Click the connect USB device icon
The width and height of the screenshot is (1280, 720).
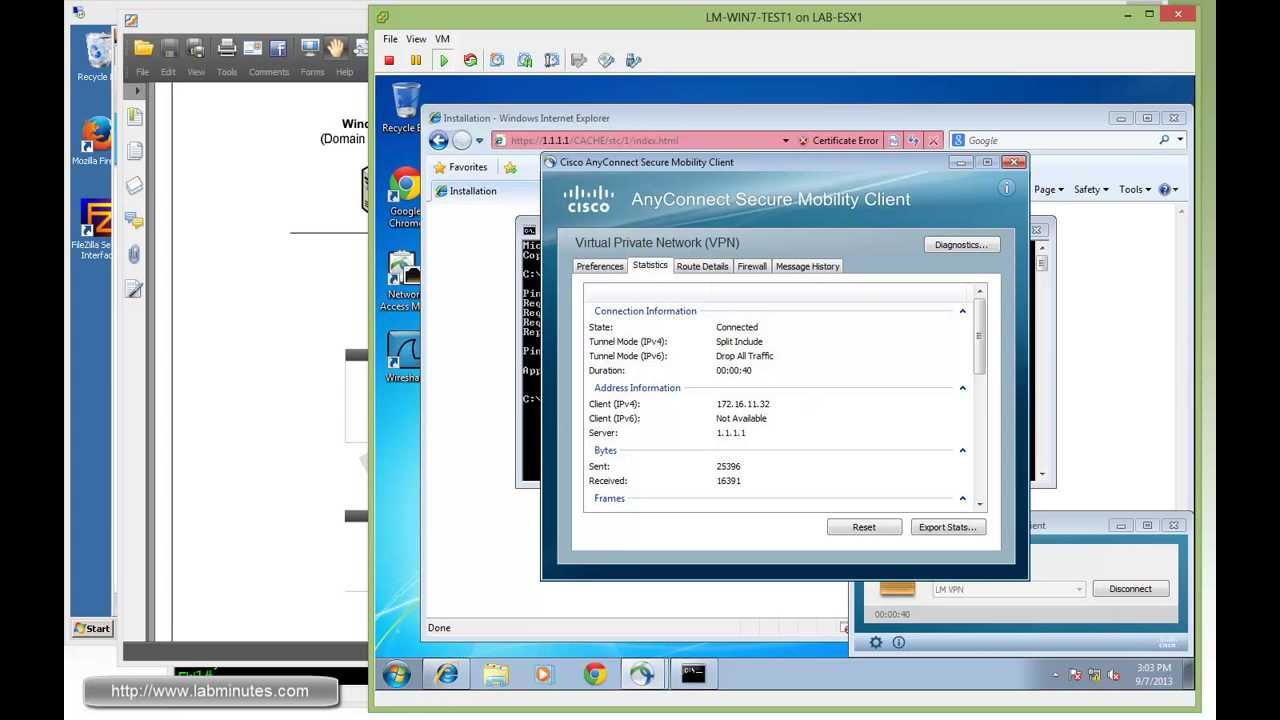coord(632,60)
